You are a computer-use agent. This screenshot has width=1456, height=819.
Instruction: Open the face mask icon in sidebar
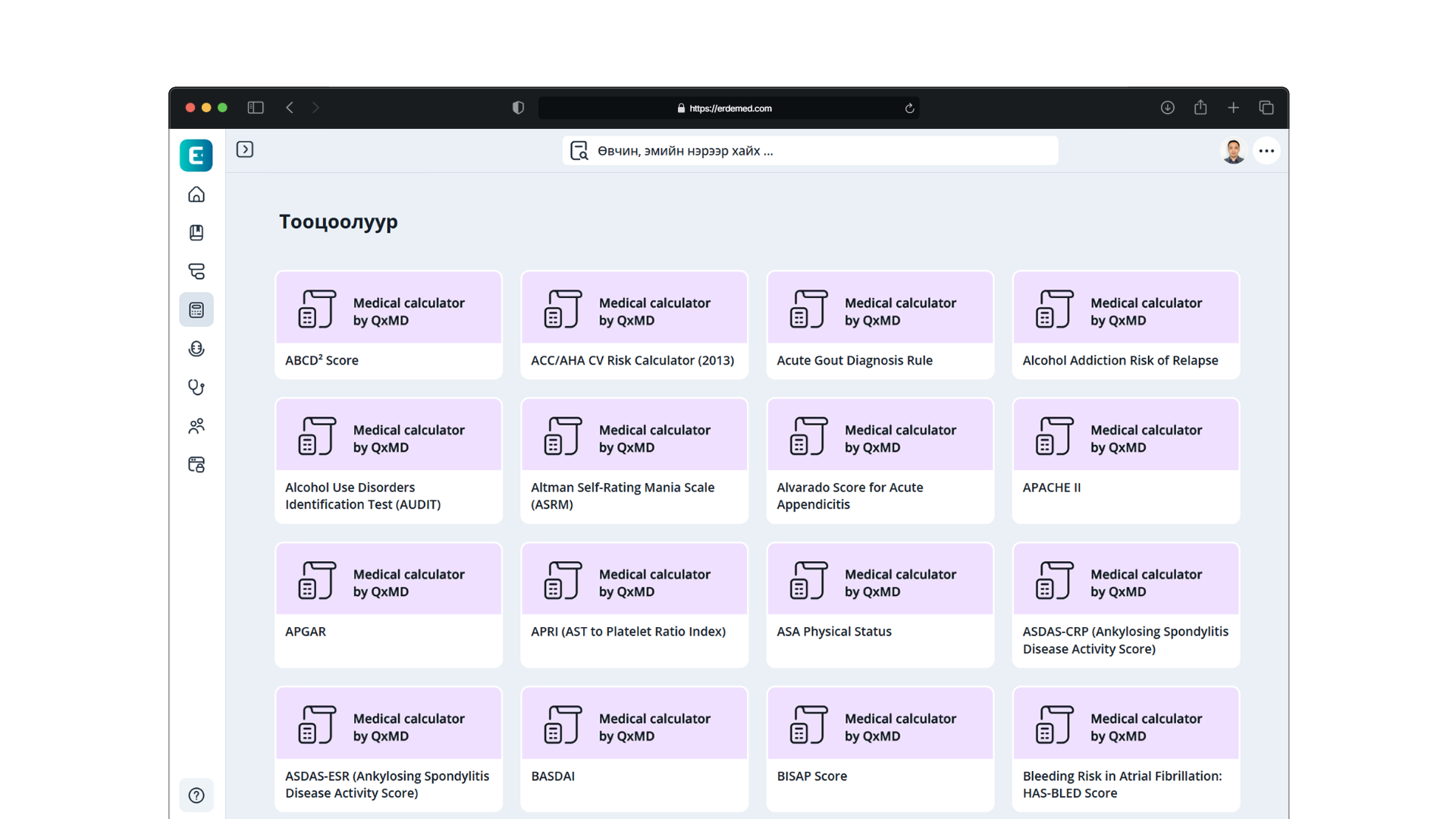pos(196,349)
